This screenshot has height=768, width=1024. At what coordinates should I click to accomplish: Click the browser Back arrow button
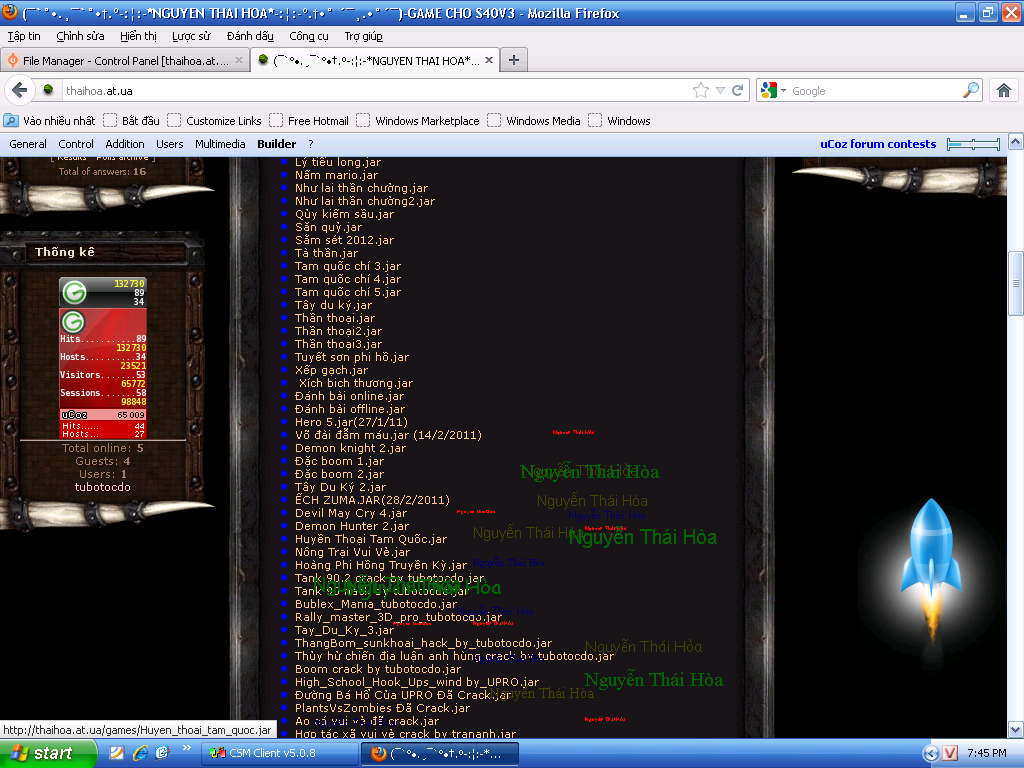tap(19, 90)
